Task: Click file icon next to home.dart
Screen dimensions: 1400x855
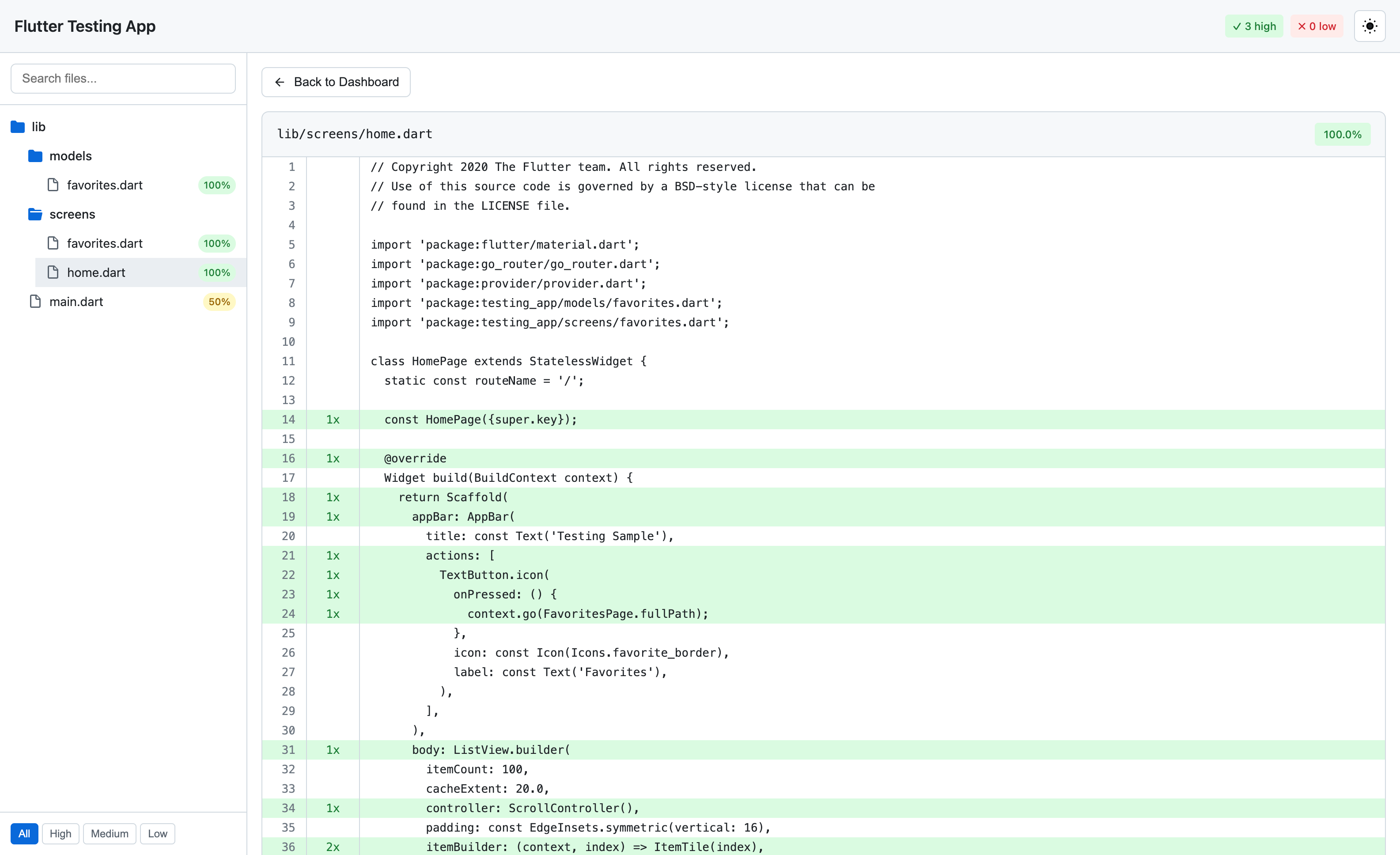Action: [x=53, y=272]
